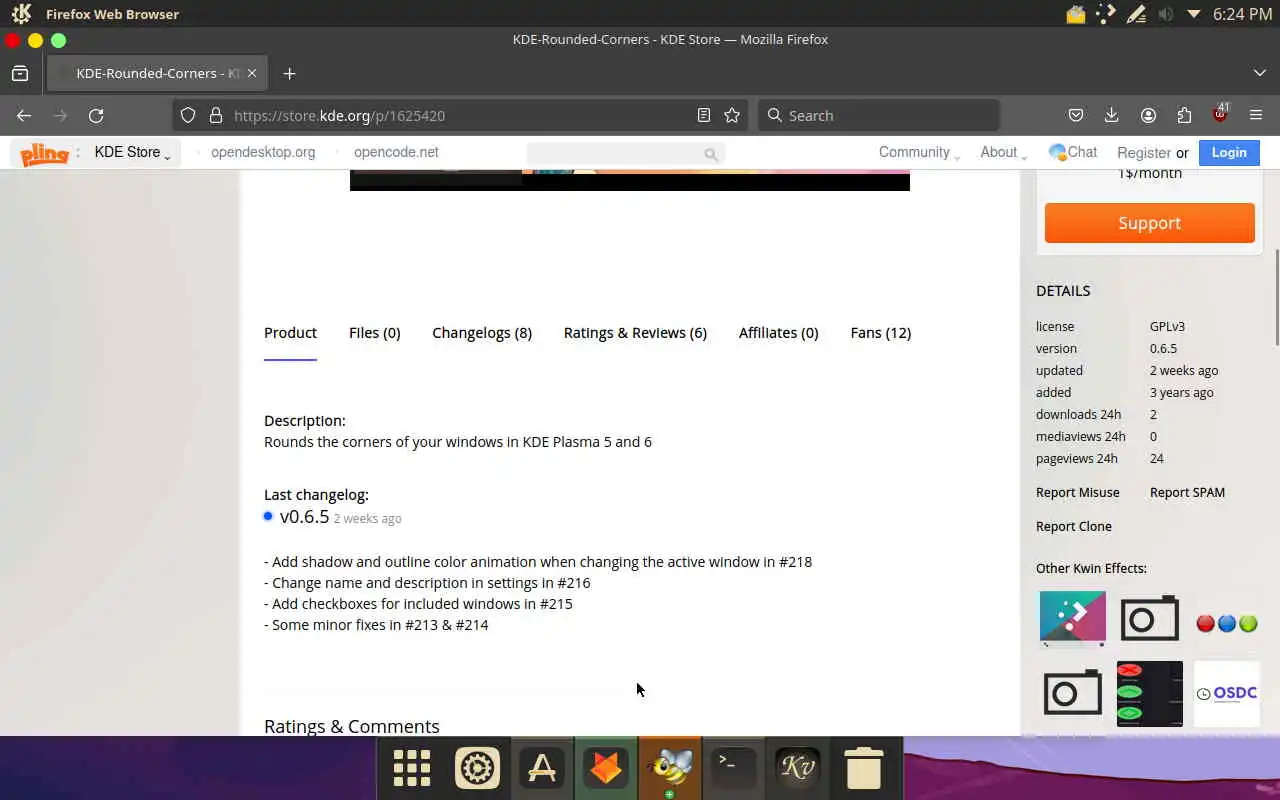Viewport: 1280px width, 800px height.
Task: Open the trash icon in dock
Action: (x=863, y=768)
